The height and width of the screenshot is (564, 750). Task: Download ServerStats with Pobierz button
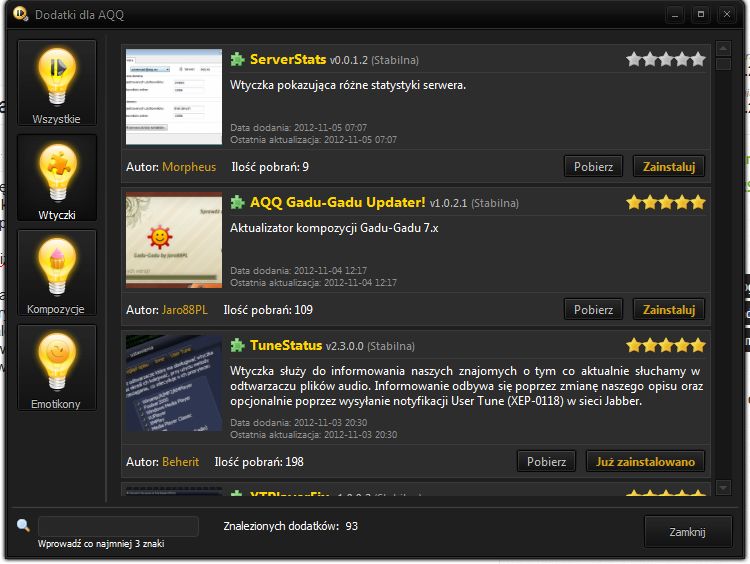coord(593,166)
